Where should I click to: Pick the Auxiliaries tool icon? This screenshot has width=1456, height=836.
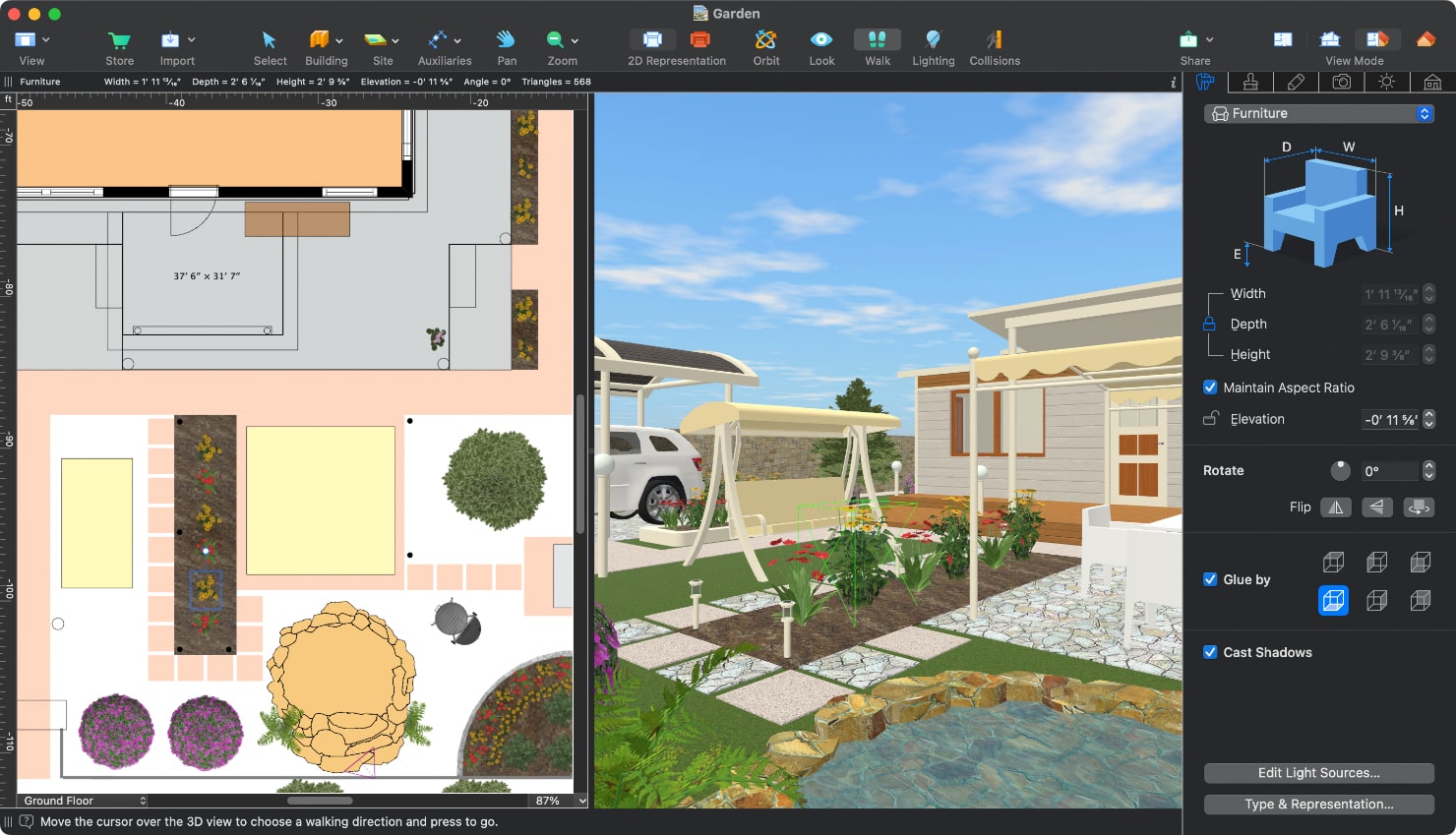tap(438, 39)
